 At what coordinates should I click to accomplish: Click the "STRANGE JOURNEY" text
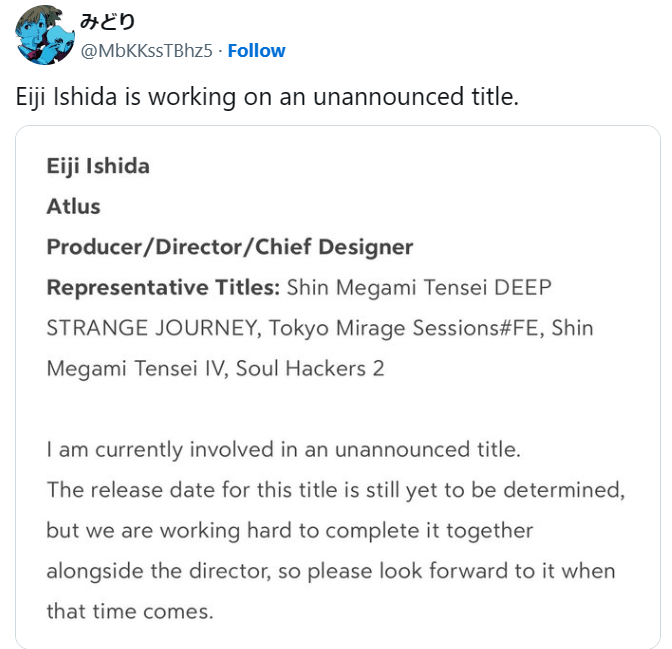point(142,328)
